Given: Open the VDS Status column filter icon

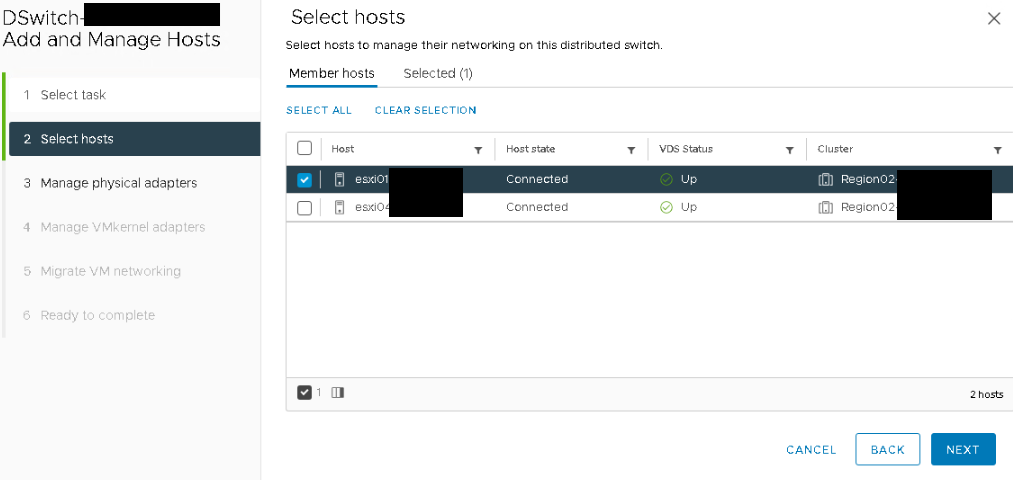Looking at the screenshot, I should tap(789, 150).
